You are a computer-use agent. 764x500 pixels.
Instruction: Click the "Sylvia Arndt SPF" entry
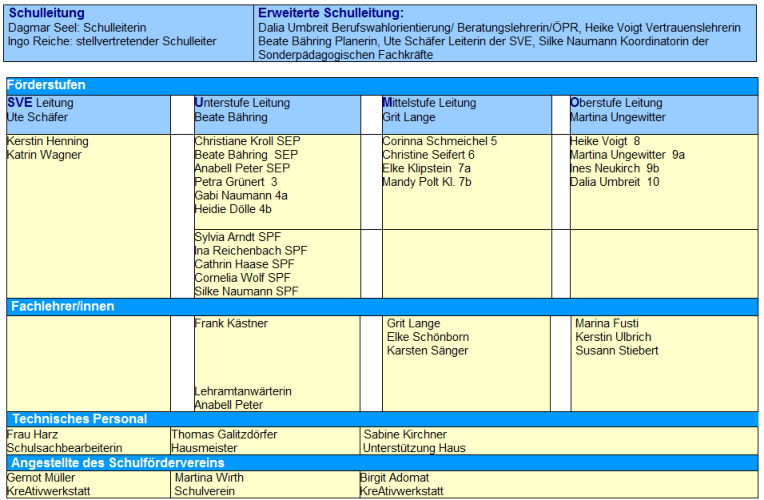(238, 236)
